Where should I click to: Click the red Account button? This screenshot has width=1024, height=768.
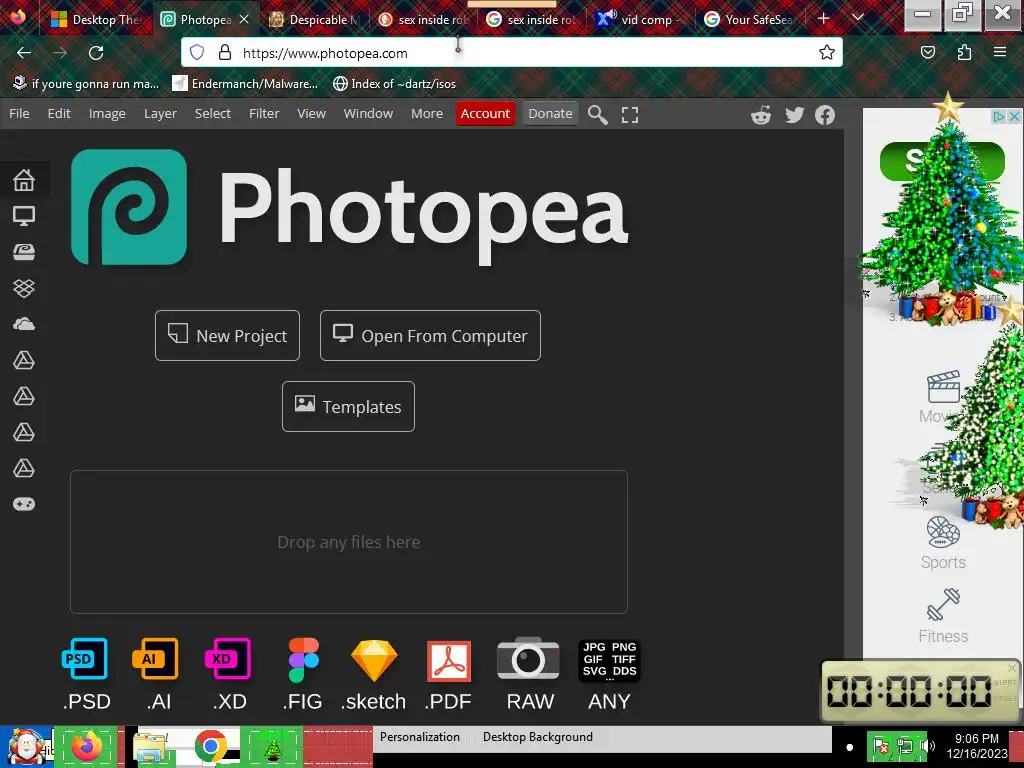pos(485,114)
